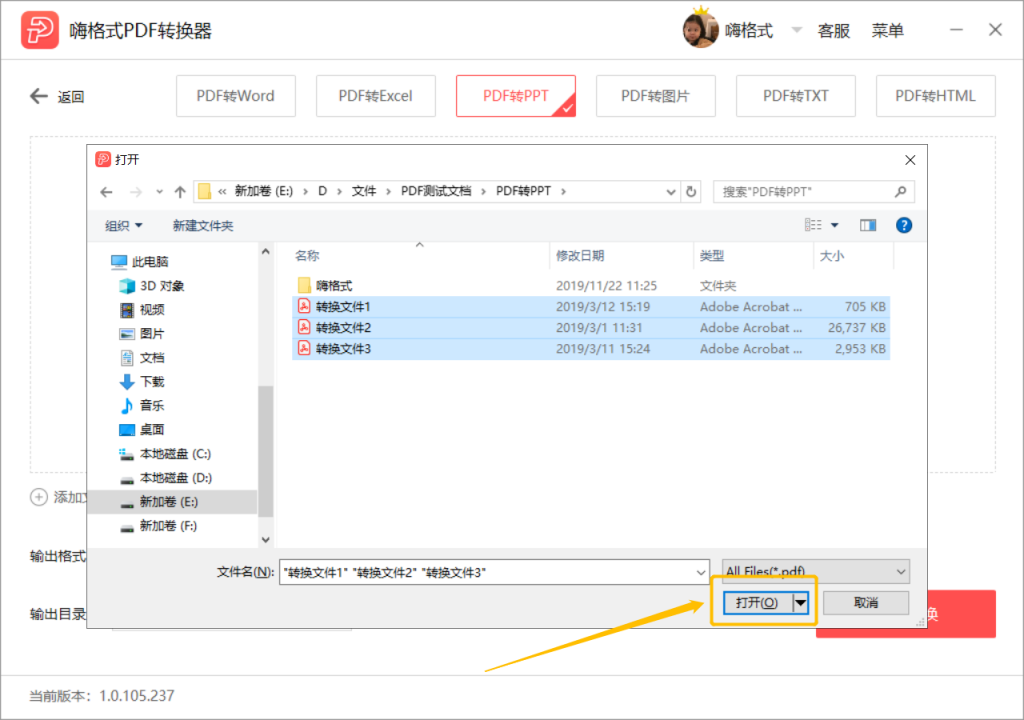The height and width of the screenshot is (720, 1024).
Task: Click the dialog's back navigation arrow
Action: tap(106, 191)
